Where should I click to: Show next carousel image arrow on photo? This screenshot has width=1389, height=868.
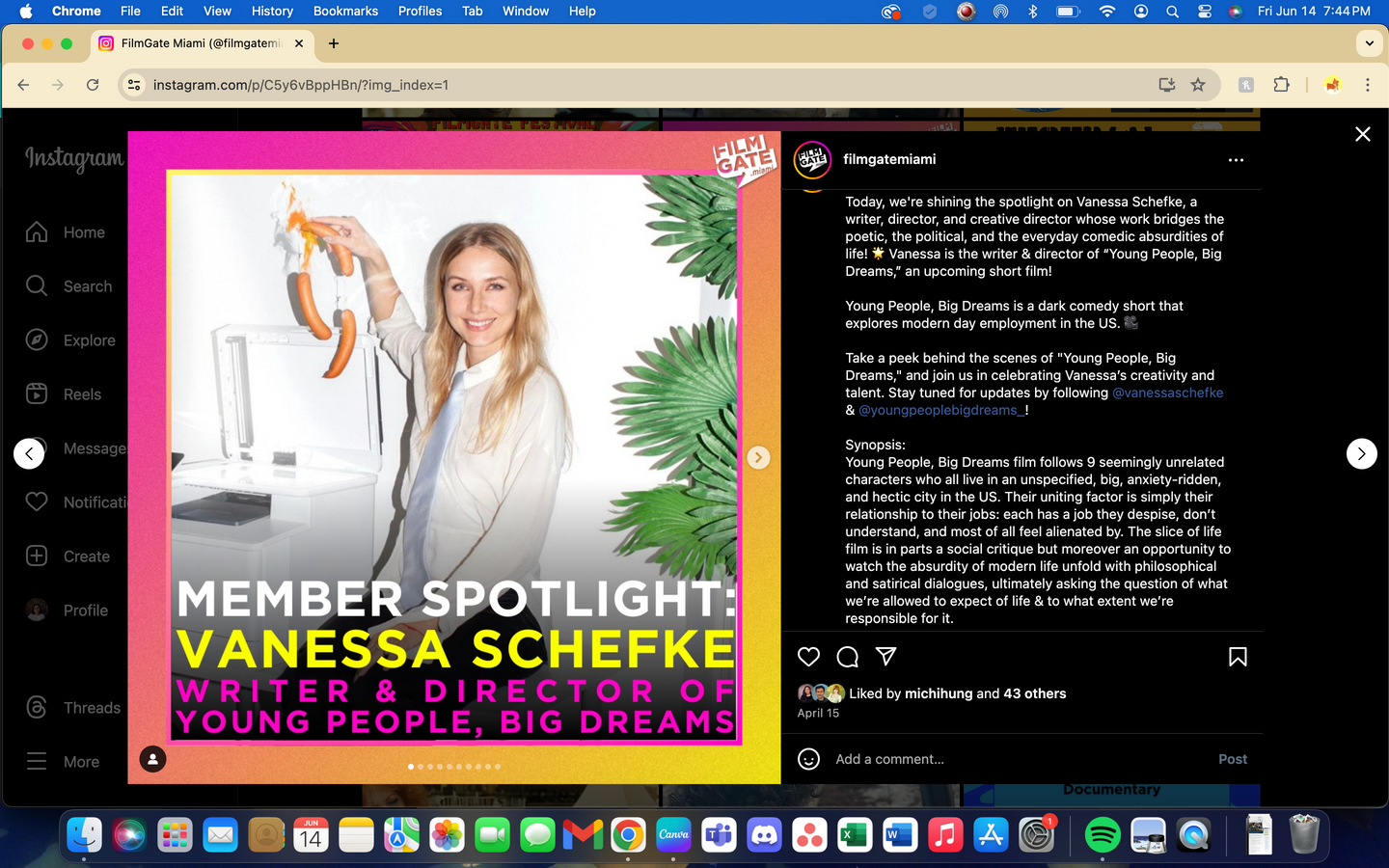[x=758, y=457]
